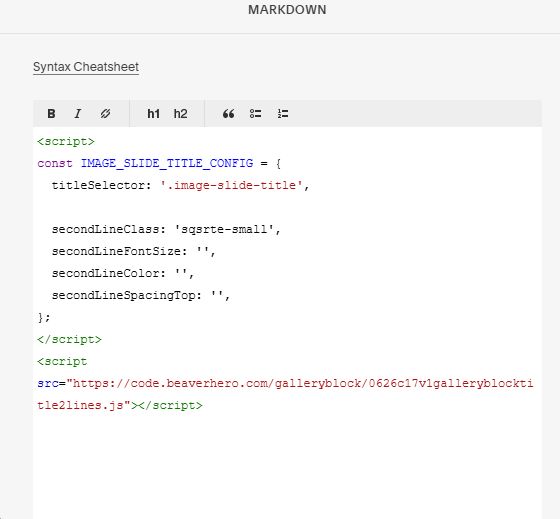Image resolution: width=560 pixels, height=519 pixels.
Task: Toggle italic formatting icon
Action: (78, 114)
